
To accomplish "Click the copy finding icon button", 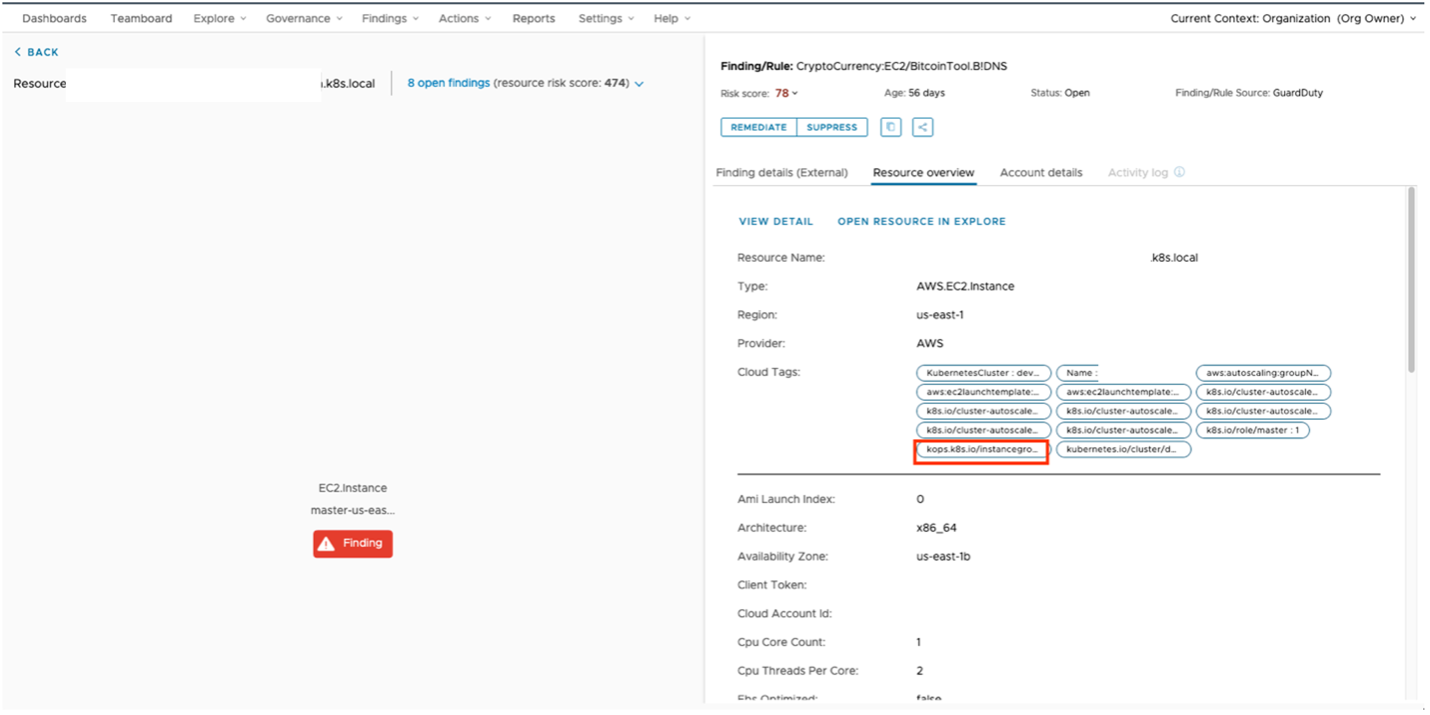I will 890,127.
